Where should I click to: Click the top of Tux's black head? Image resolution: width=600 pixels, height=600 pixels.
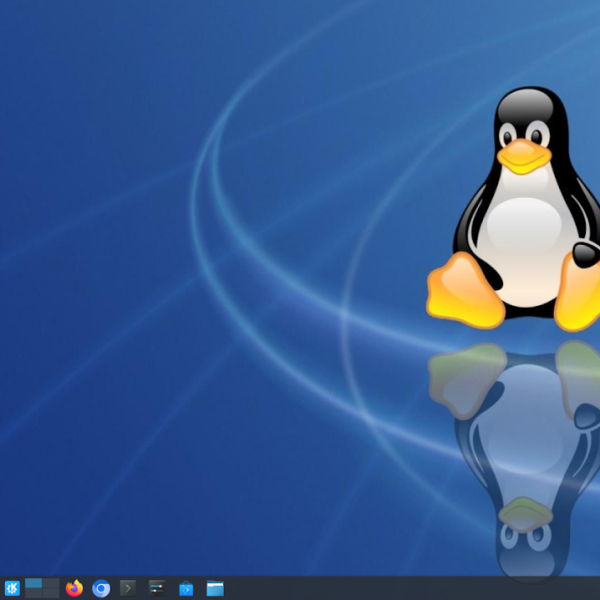click(x=528, y=100)
